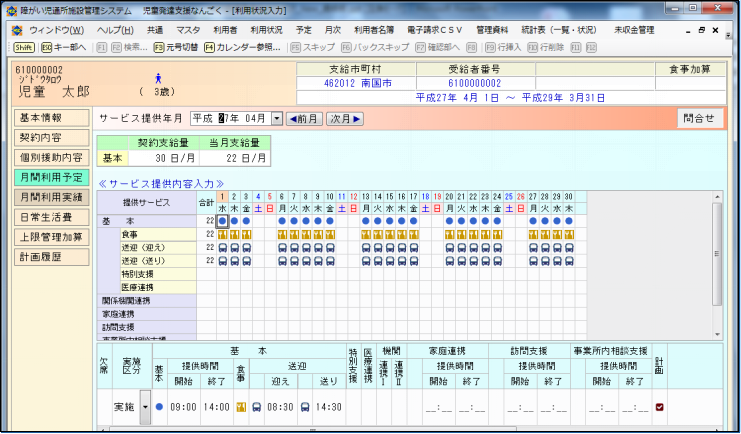
Task: Toggle day 2 basic service dot
Action: [x=235, y=220]
